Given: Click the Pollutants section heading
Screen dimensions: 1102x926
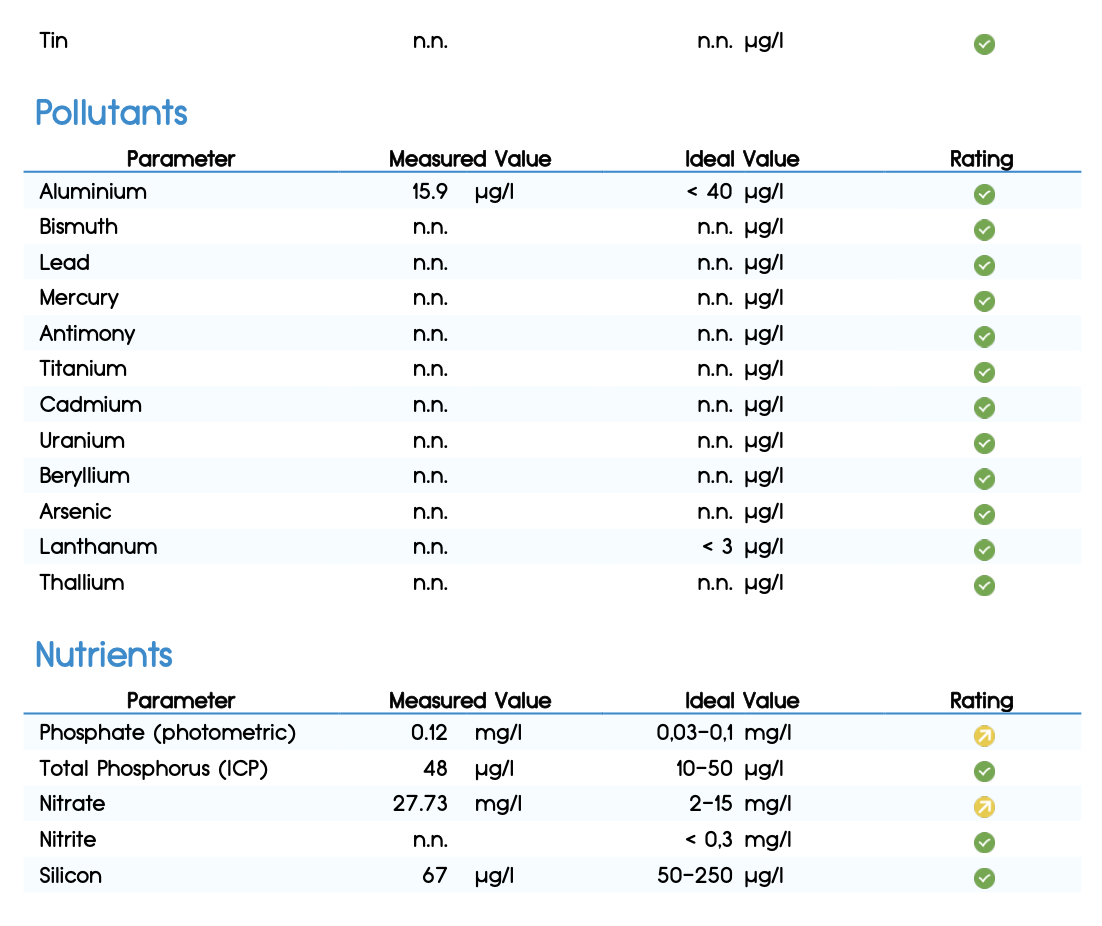Looking at the screenshot, I should tap(111, 112).
